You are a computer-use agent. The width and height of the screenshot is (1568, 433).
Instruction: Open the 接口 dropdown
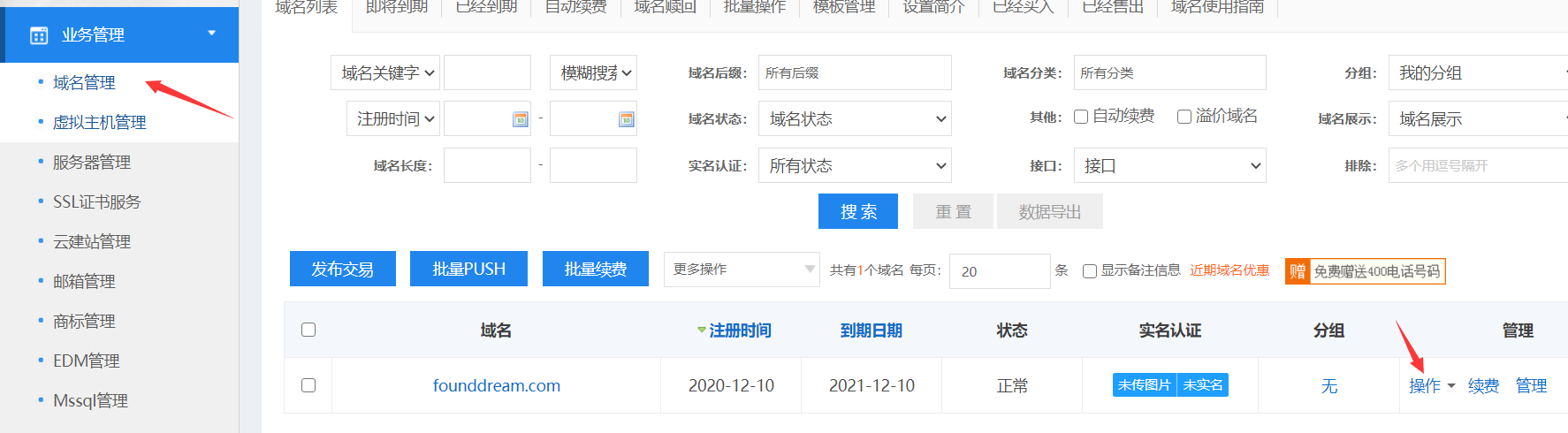pyautogui.click(x=1170, y=165)
